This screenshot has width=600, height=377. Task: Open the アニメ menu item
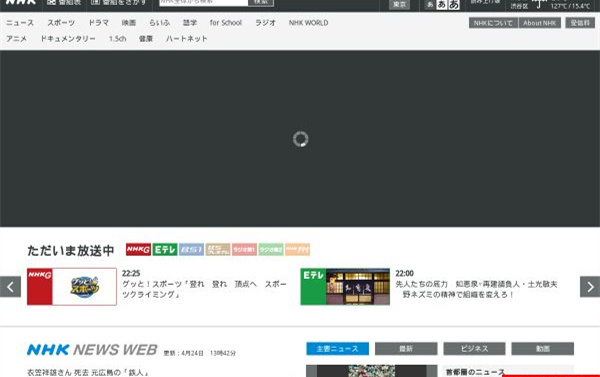pos(16,39)
